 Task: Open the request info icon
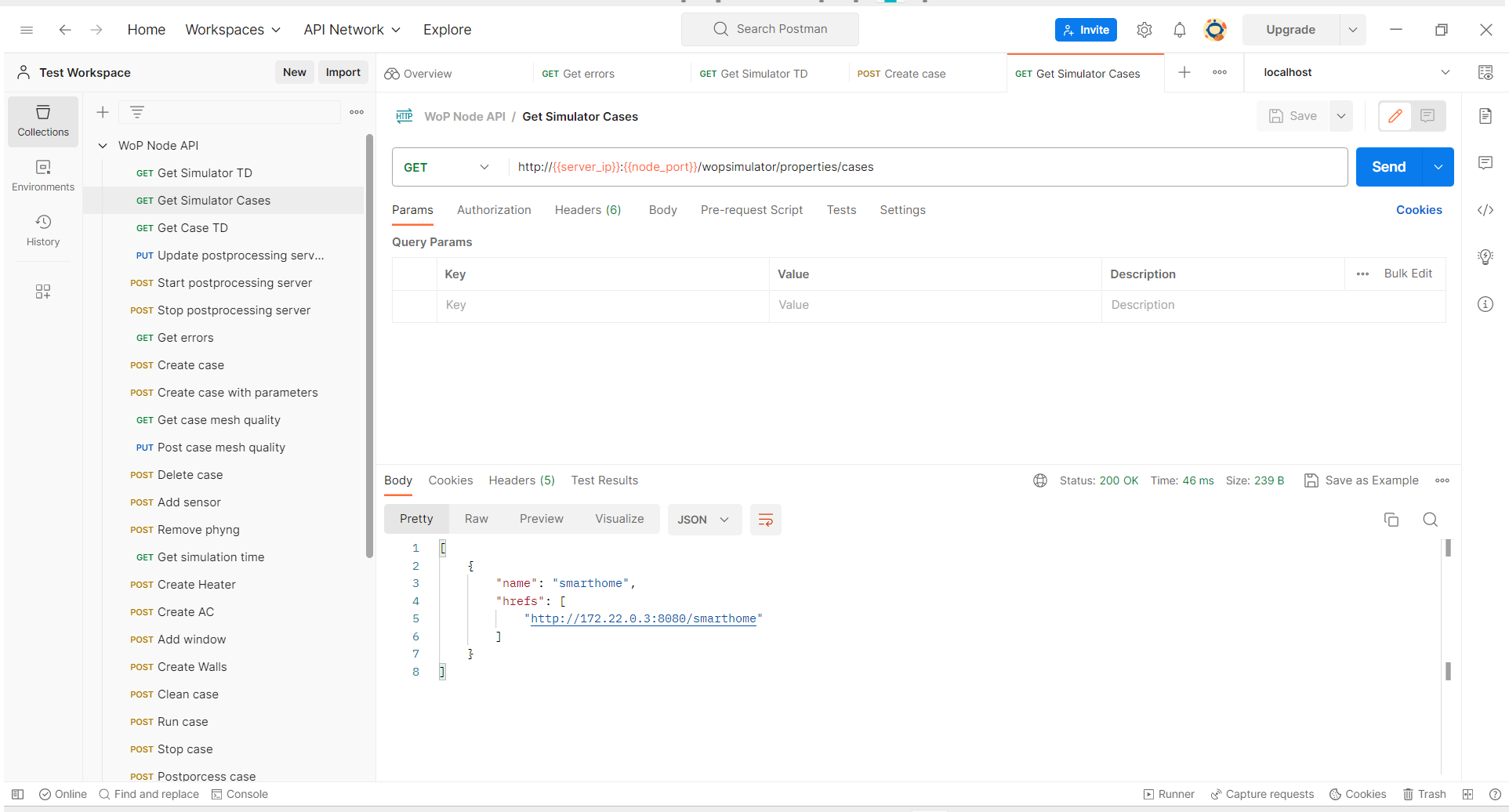[1485, 304]
